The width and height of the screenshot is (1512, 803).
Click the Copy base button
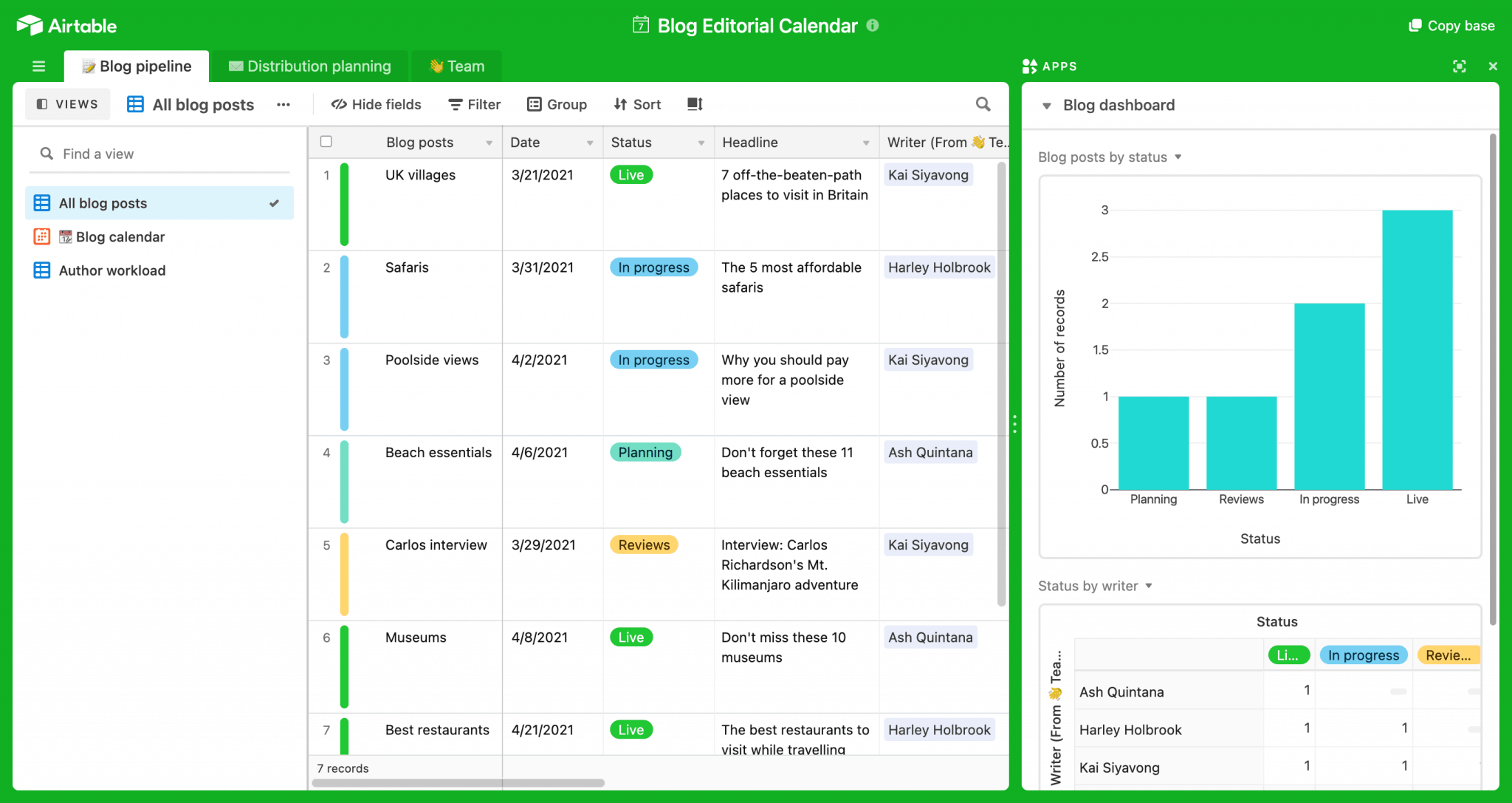tap(1451, 26)
